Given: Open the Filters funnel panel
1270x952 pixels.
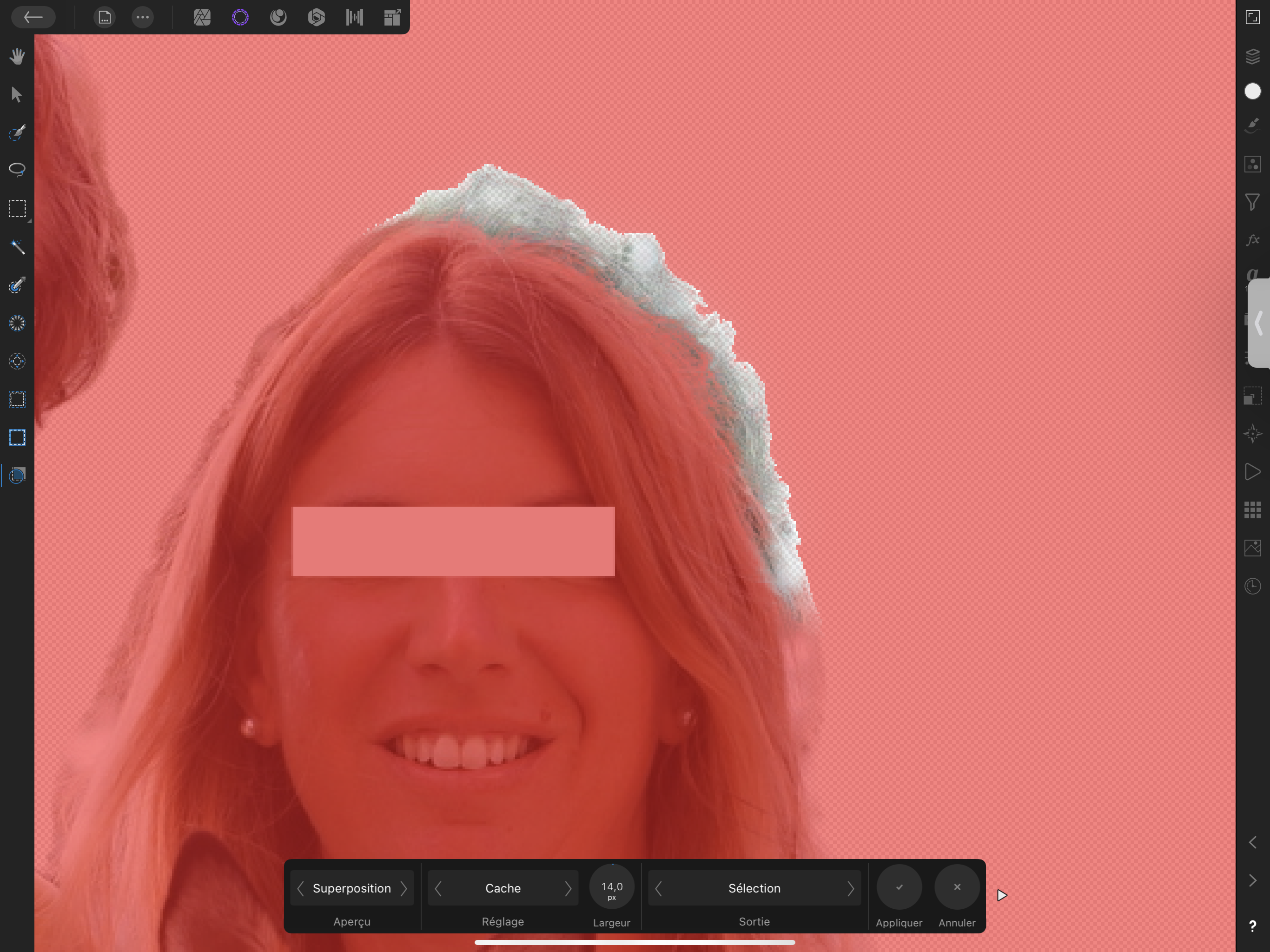Looking at the screenshot, I should point(1253,202).
